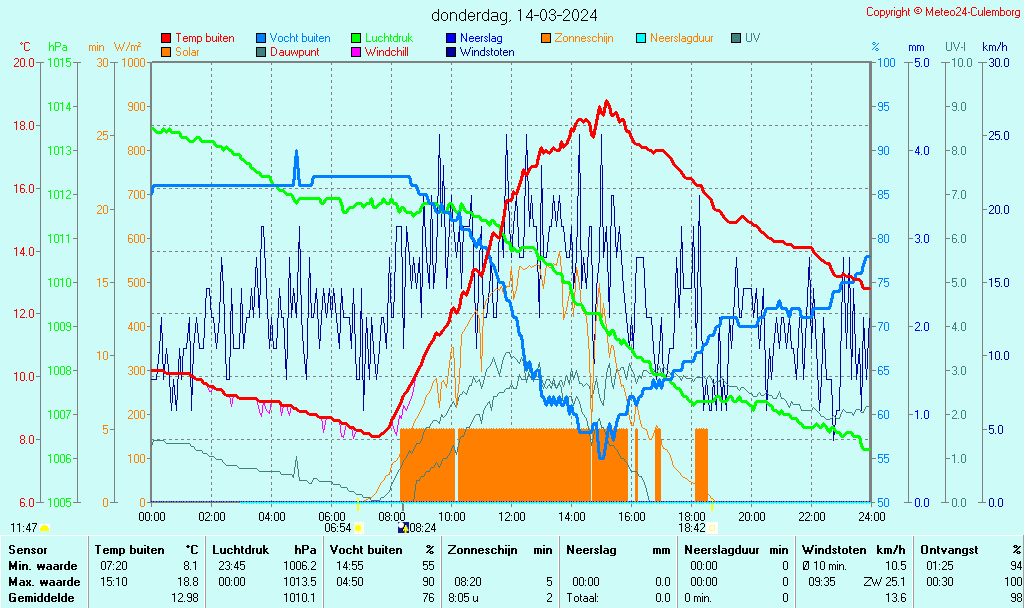Click the Copyright Meteo24-Culemborg link
The image size is (1026, 608).
pyautogui.click(x=943, y=12)
